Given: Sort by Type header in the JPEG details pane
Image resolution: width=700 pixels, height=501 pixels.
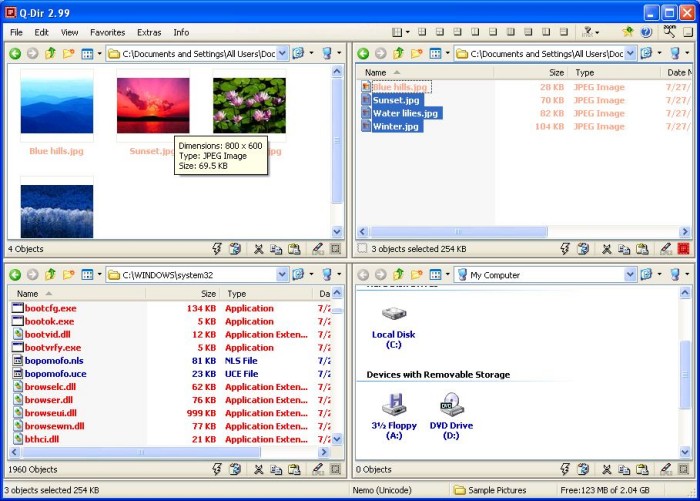Looking at the screenshot, I should (x=614, y=72).
